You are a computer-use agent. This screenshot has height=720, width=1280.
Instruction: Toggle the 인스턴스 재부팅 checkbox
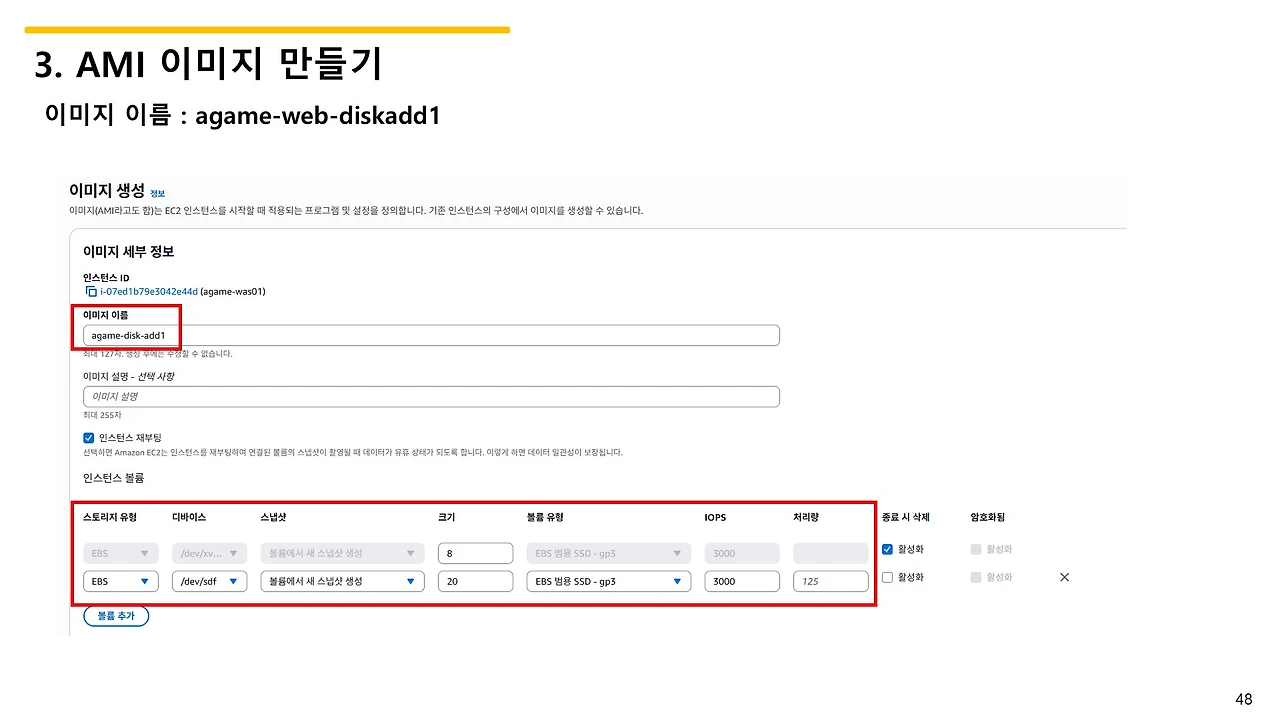(x=89, y=438)
